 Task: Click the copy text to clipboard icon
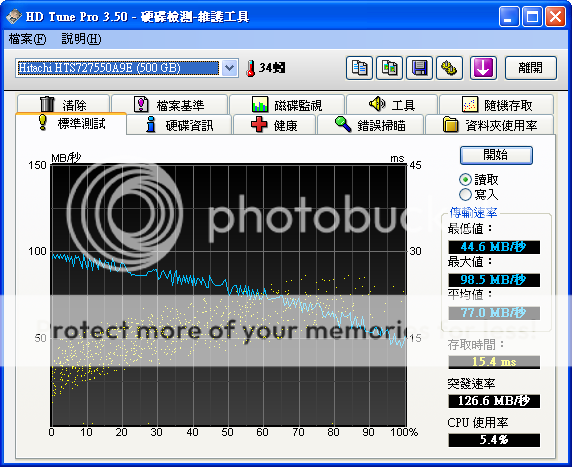(359, 68)
